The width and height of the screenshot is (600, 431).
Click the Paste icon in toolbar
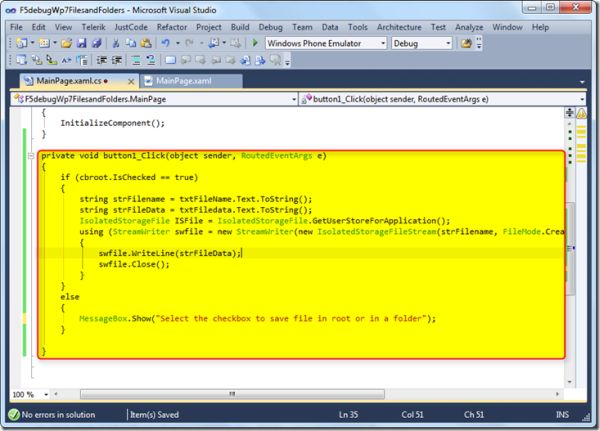[x=146, y=44]
